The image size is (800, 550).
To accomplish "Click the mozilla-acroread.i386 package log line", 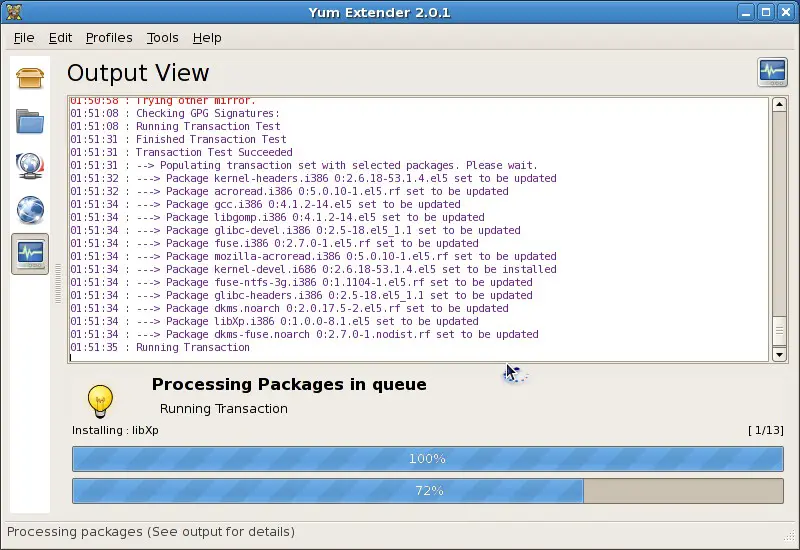I will point(313,256).
